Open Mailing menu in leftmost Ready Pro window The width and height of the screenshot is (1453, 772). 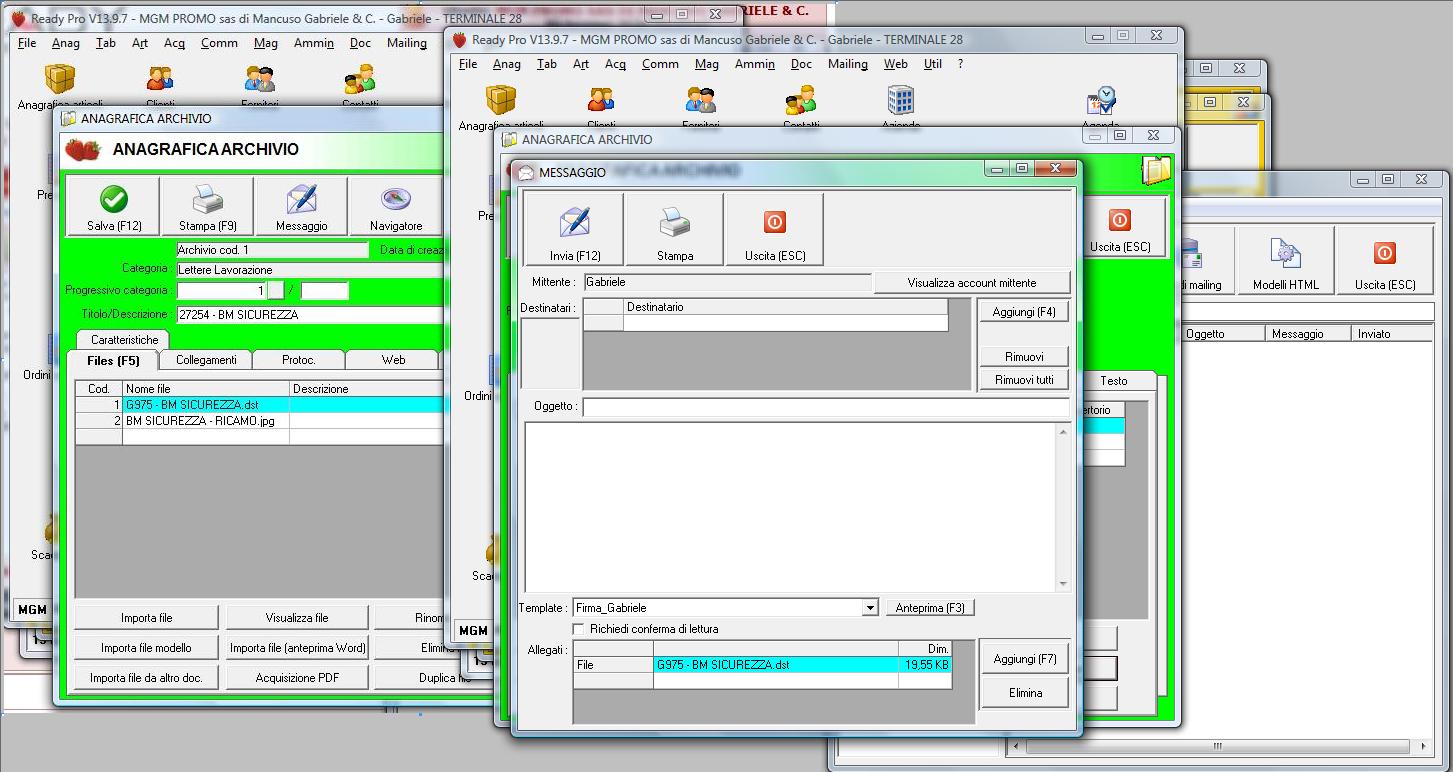407,43
